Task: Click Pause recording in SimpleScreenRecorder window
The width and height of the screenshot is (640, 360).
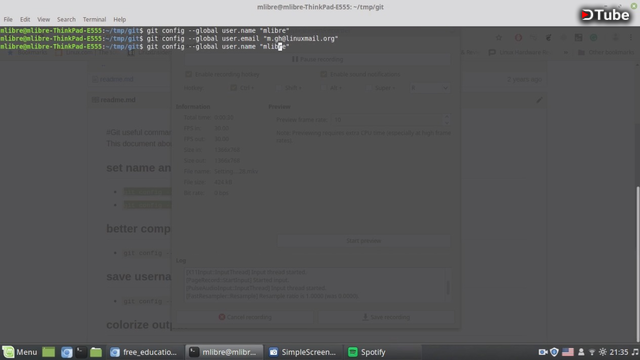Action: click(x=318, y=59)
